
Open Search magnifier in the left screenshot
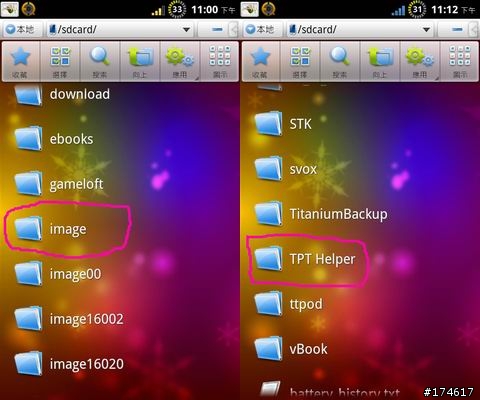100,61
